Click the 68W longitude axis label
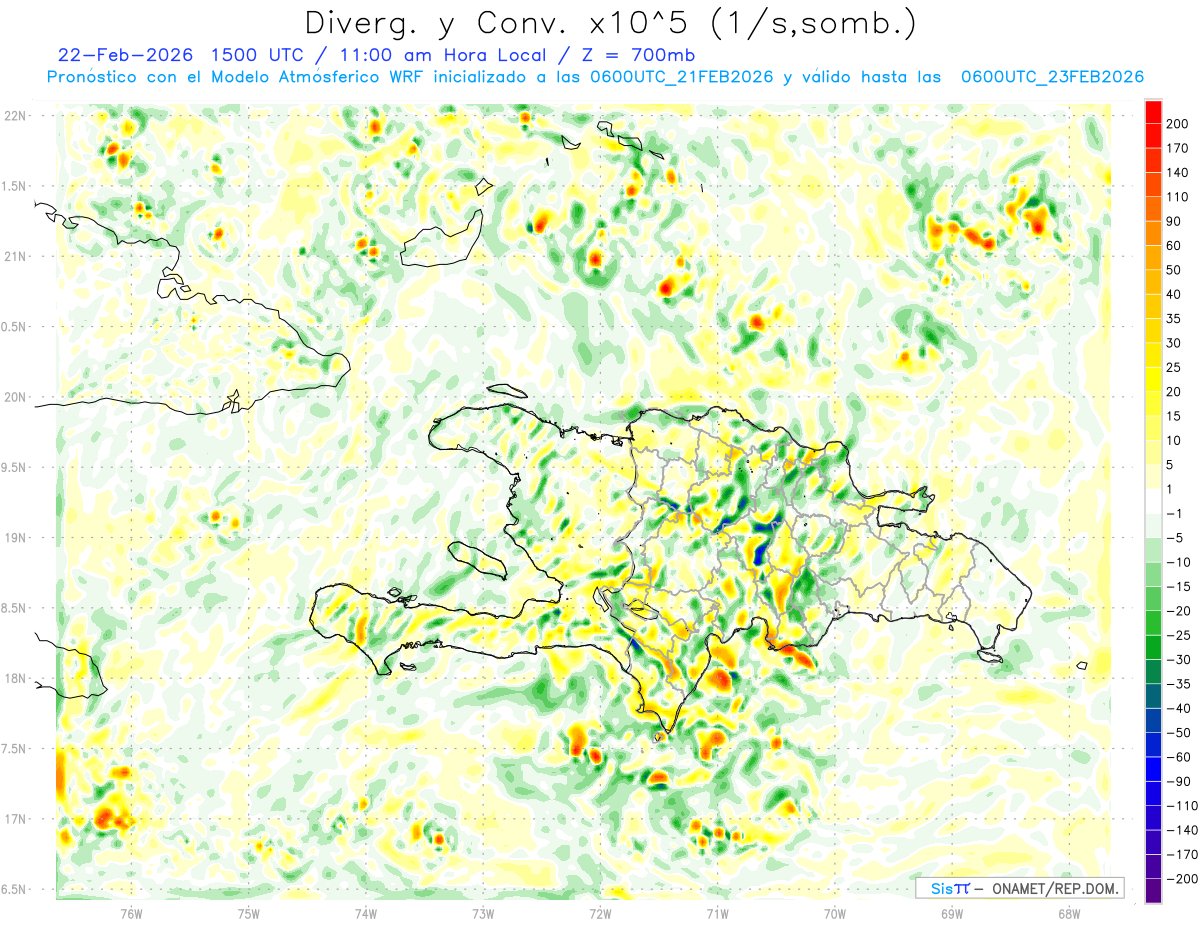 point(1068,914)
